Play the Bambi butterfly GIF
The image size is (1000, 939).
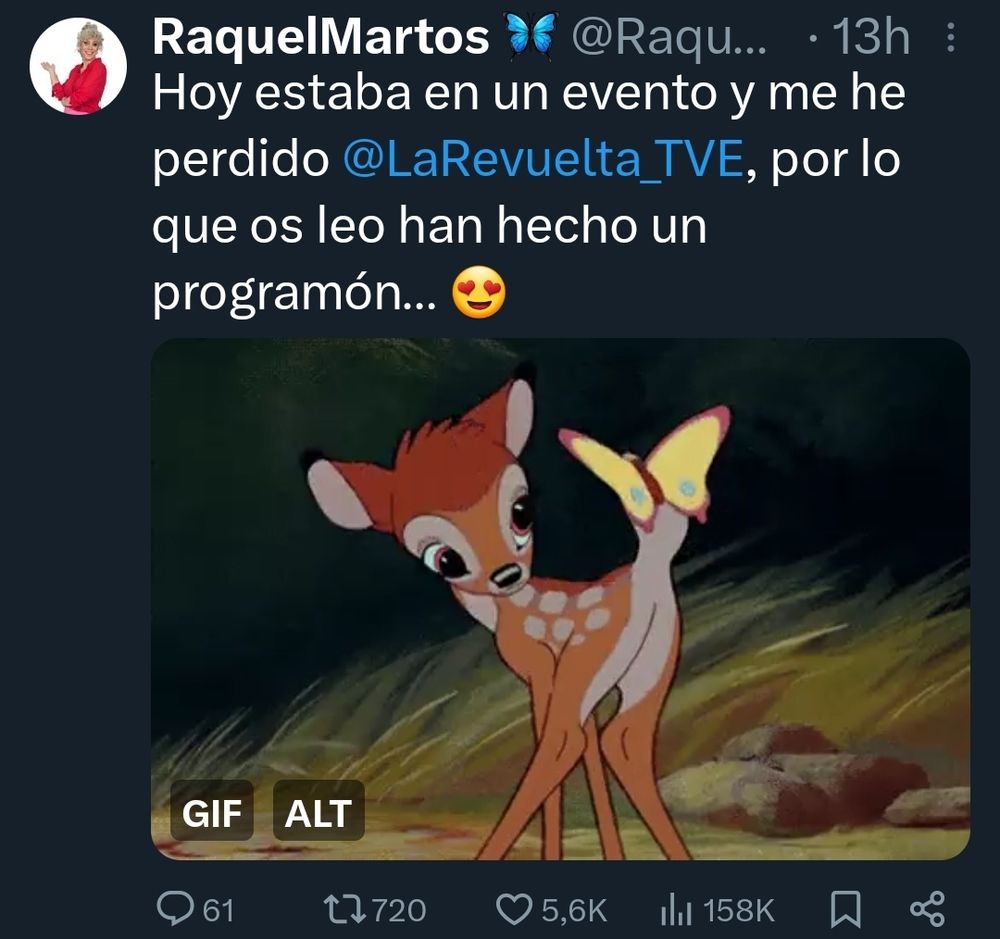point(561,599)
